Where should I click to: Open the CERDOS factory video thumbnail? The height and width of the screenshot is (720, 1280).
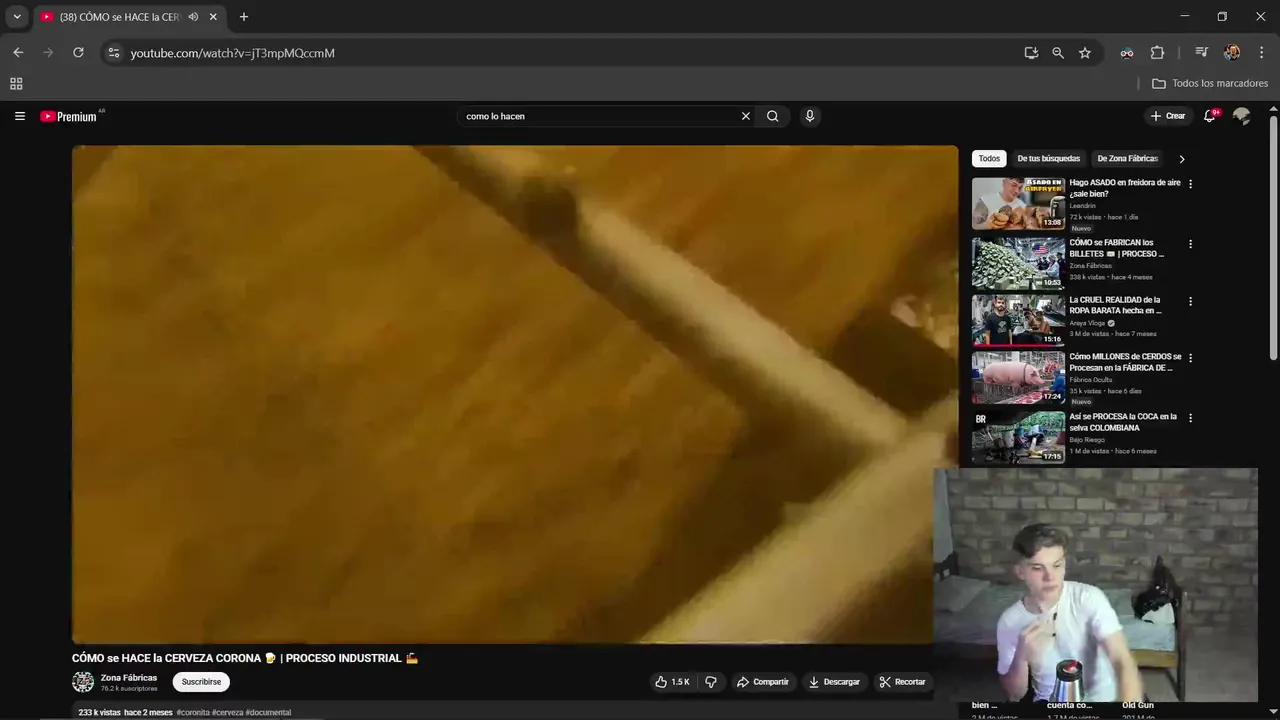pos(1018,377)
